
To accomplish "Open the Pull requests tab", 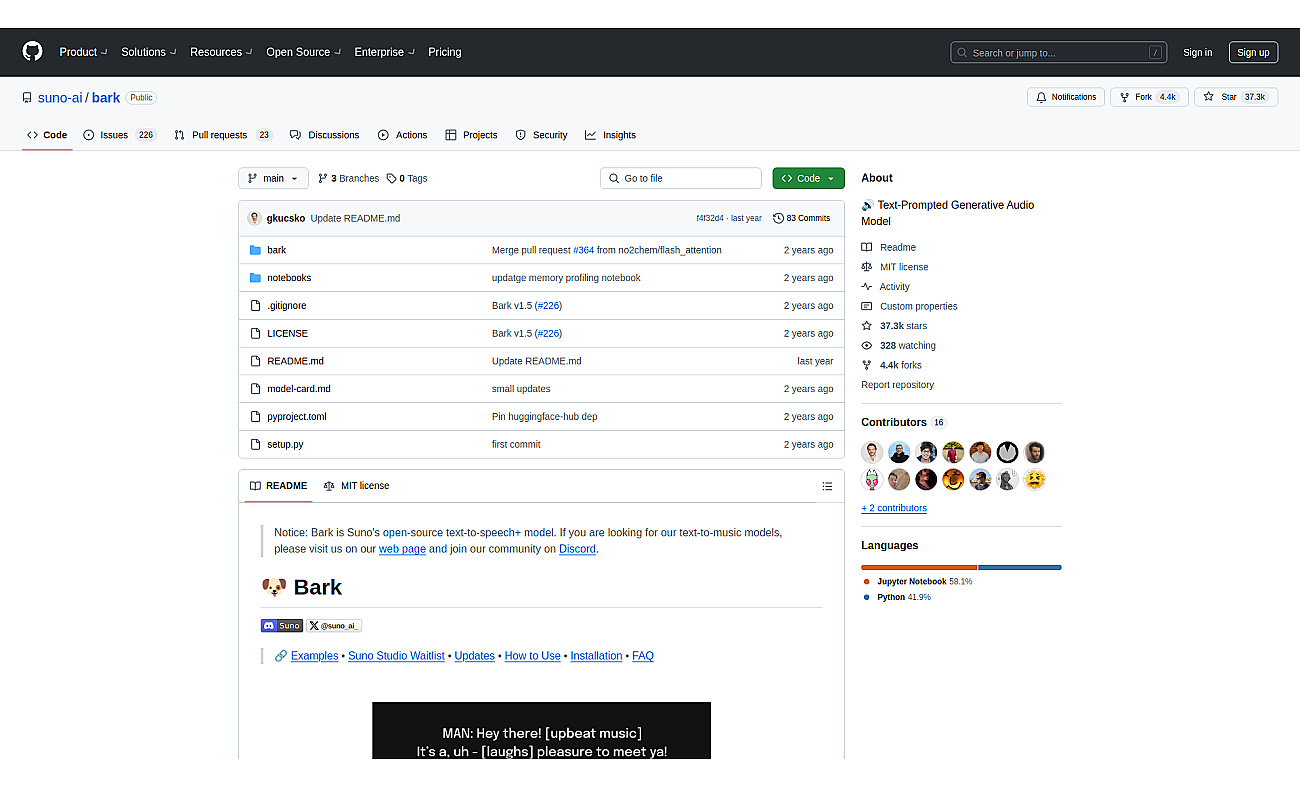I will tap(222, 135).
